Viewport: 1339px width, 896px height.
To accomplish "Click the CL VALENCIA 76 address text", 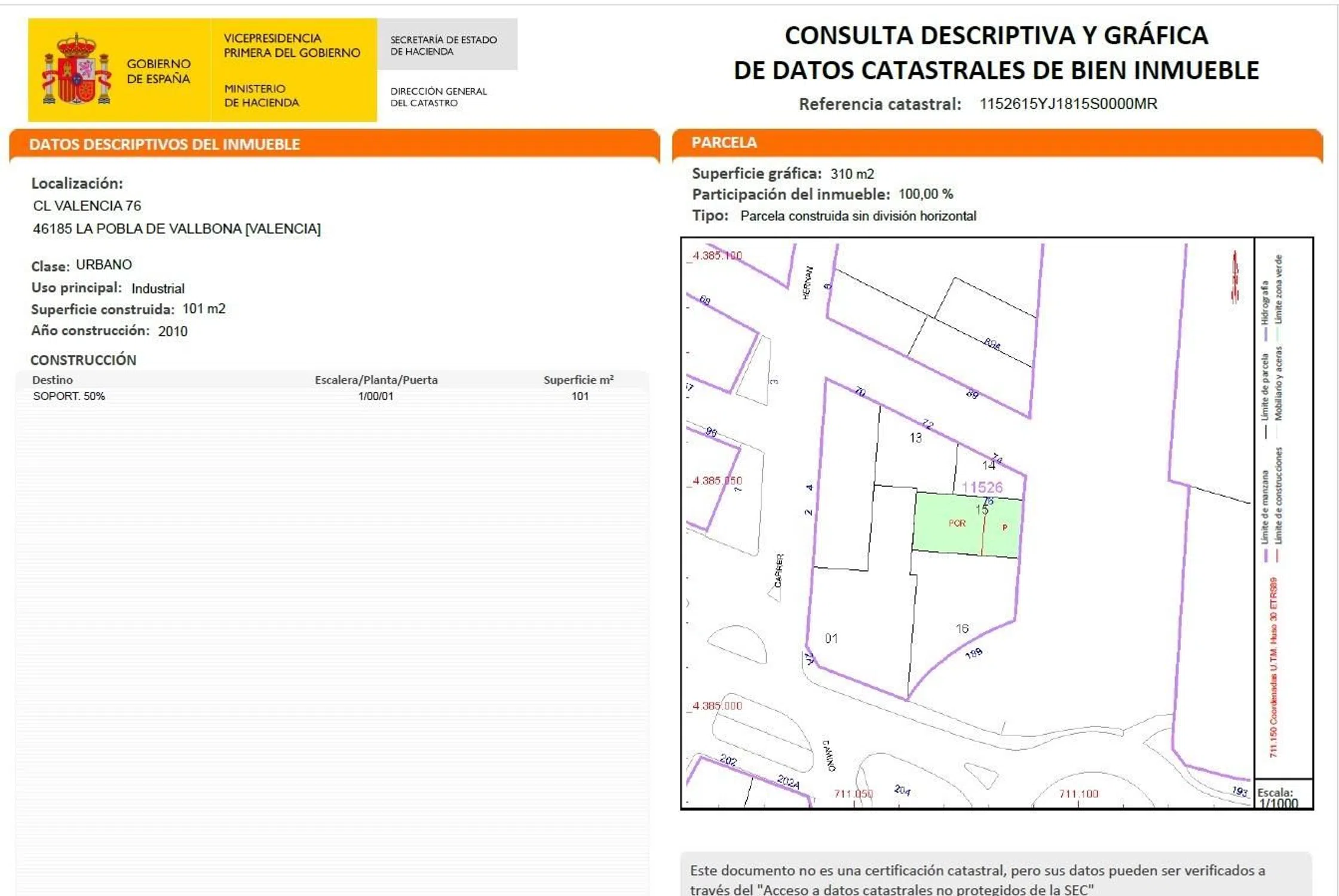I will (x=87, y=206).
